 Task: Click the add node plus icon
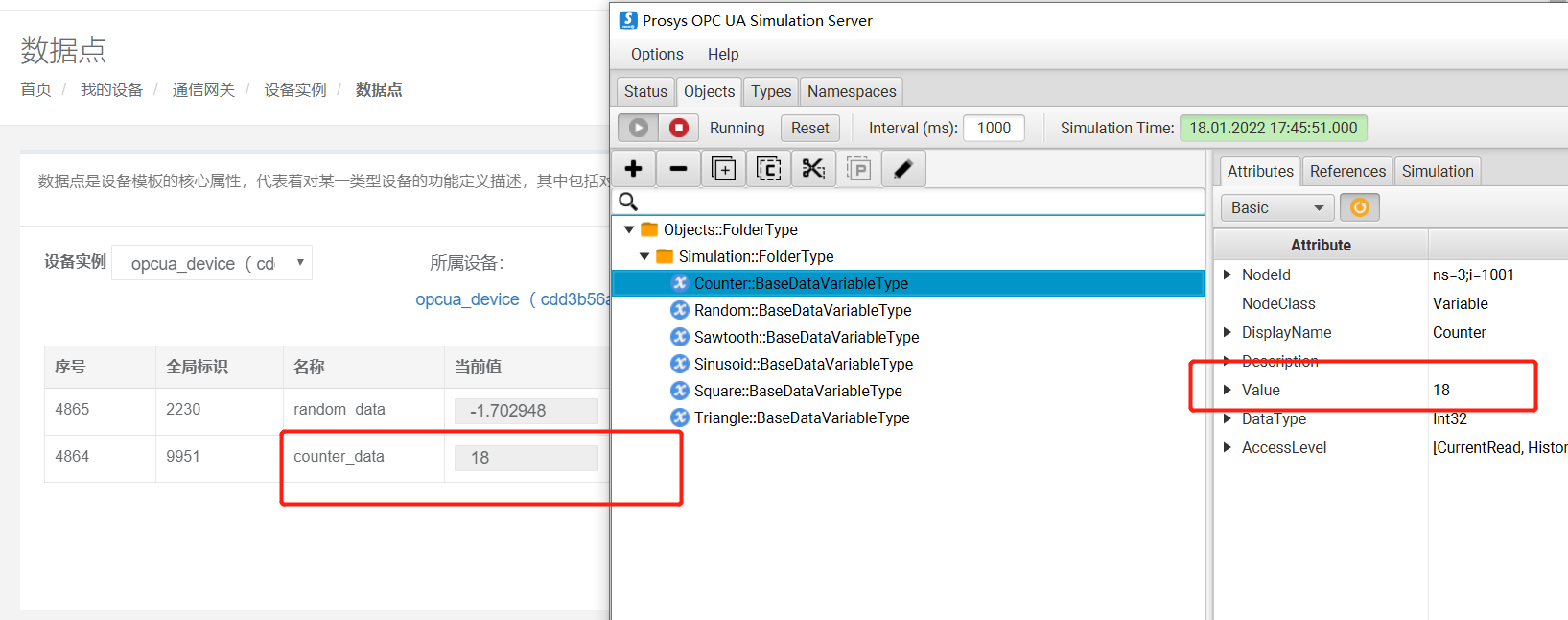pos(634,169)
